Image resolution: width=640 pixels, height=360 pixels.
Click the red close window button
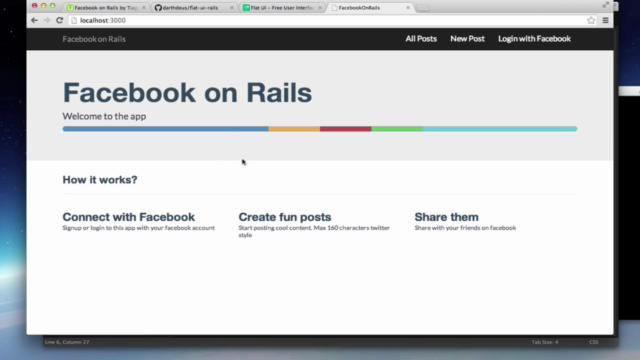35,6
